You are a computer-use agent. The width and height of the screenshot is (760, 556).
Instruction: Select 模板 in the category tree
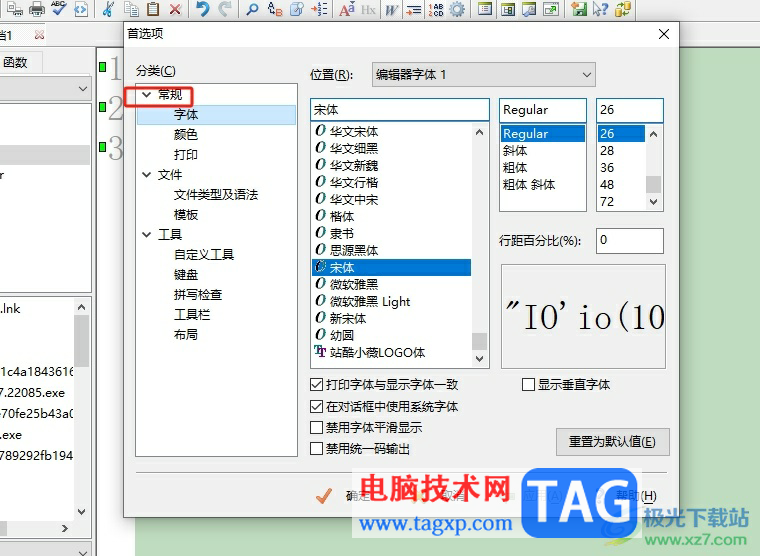(186, 215)
